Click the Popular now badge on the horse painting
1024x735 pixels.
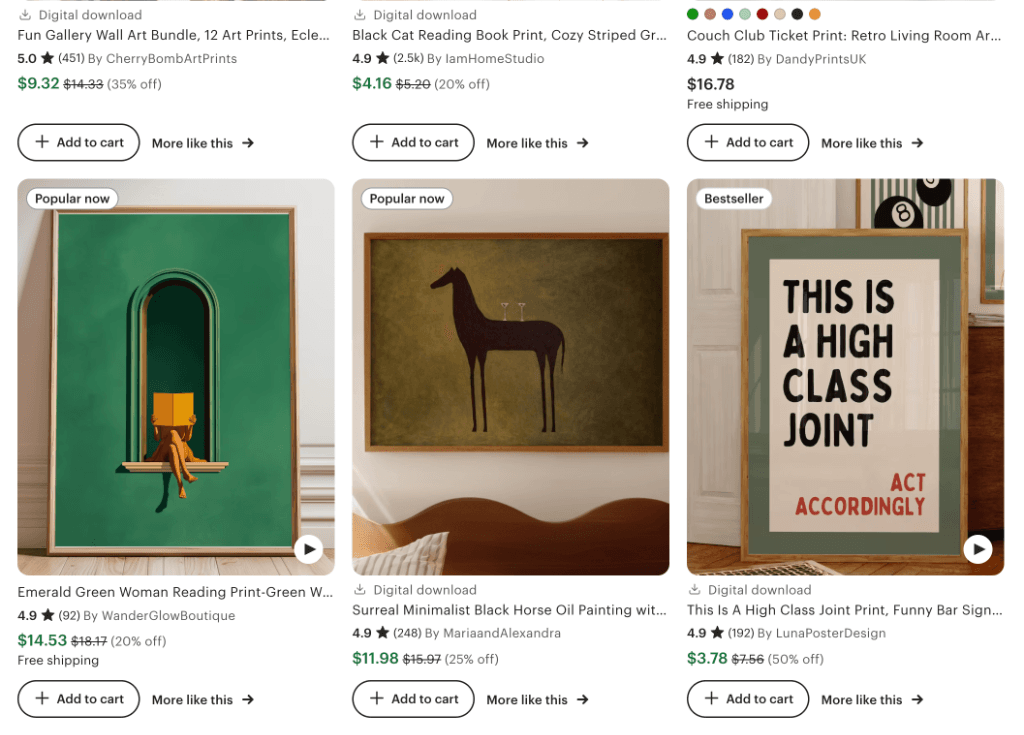[x=406, y=198]
